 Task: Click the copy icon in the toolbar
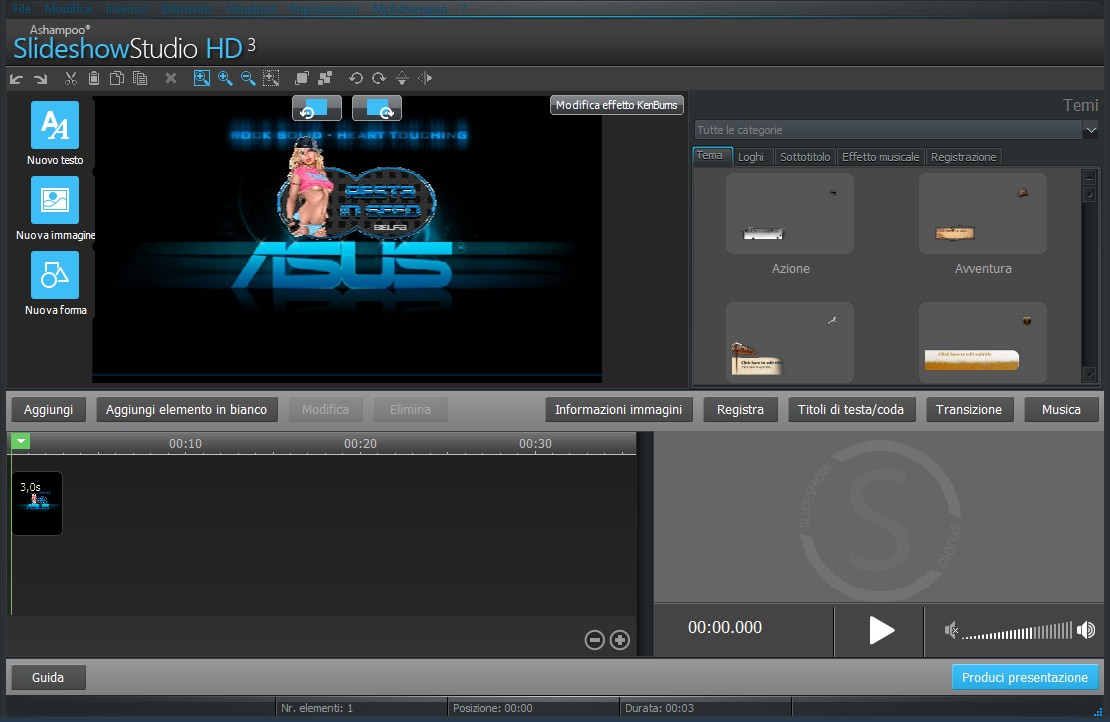click(117, 79)
